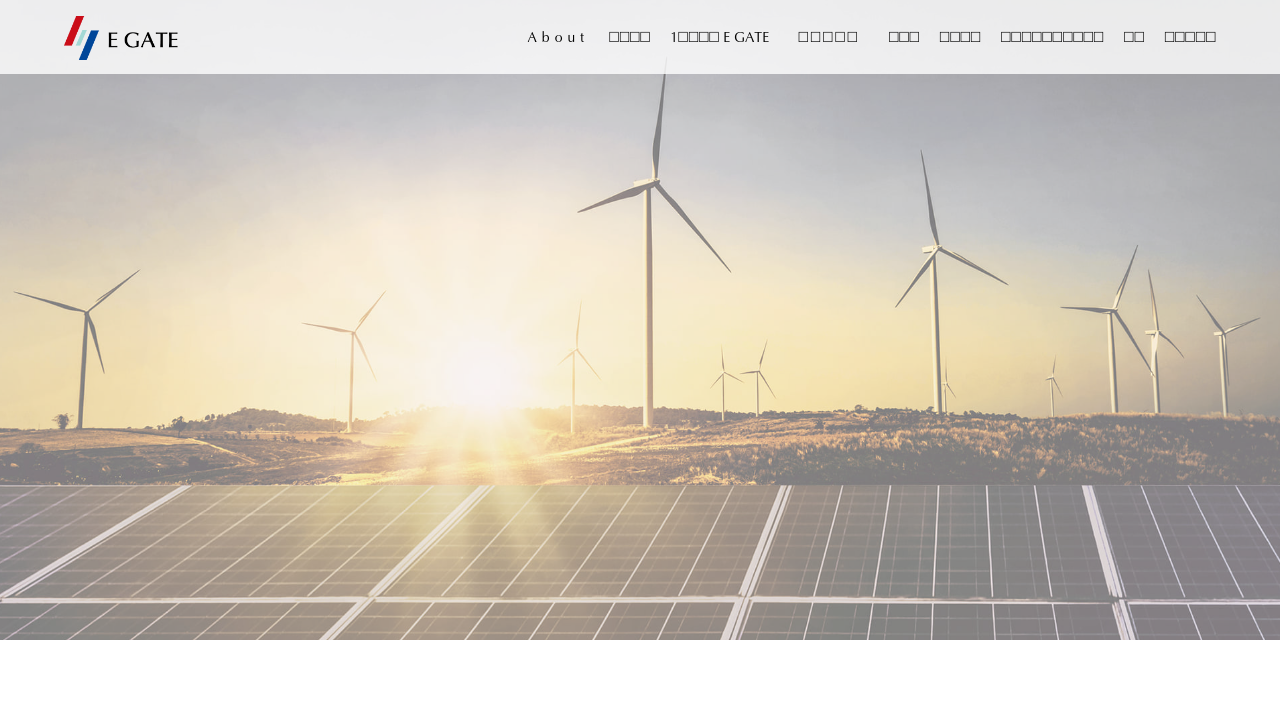Click empty header space between logo and About

[x=350, y=37]
